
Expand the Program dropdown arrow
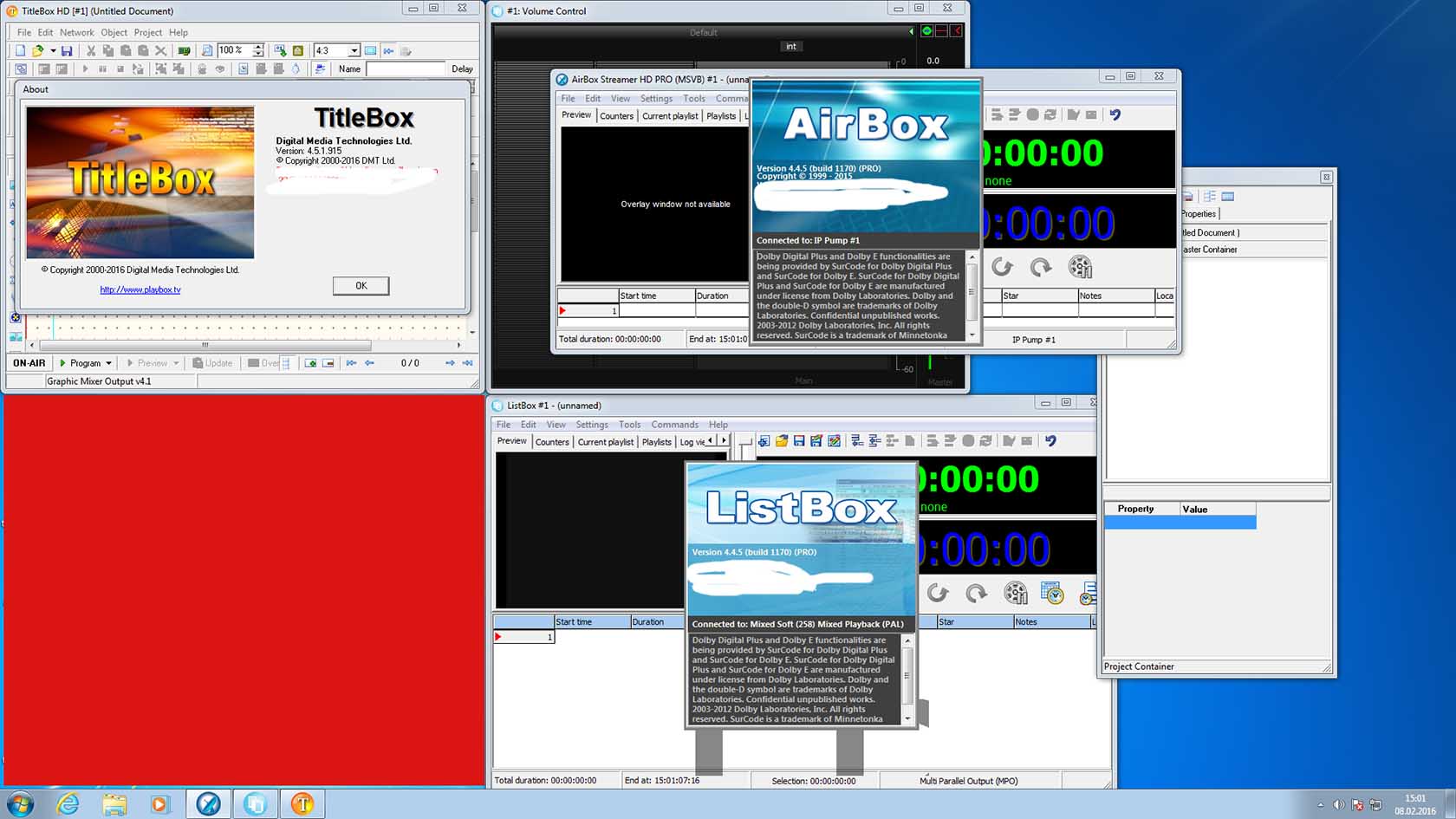point(108,363)
